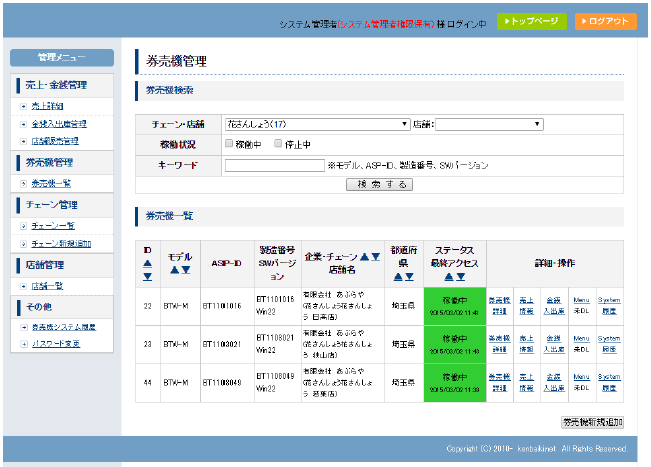Open the 店舗 dropdown
651x467 pixels.
click(x=488, y=124)
